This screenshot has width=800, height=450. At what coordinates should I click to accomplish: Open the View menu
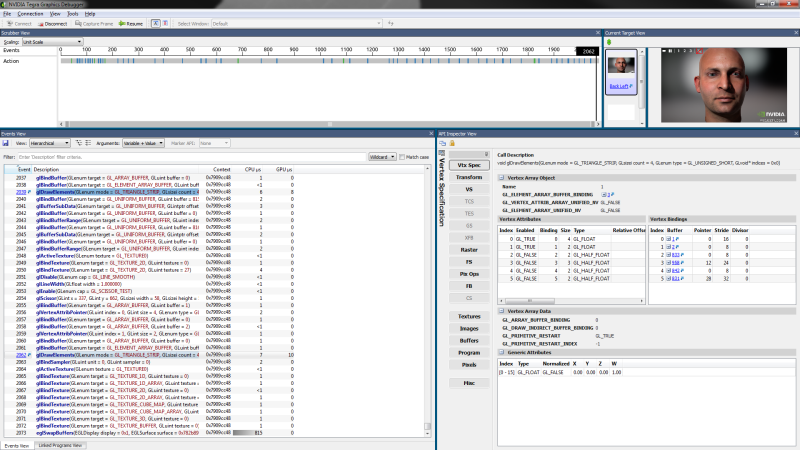point(55,14)
